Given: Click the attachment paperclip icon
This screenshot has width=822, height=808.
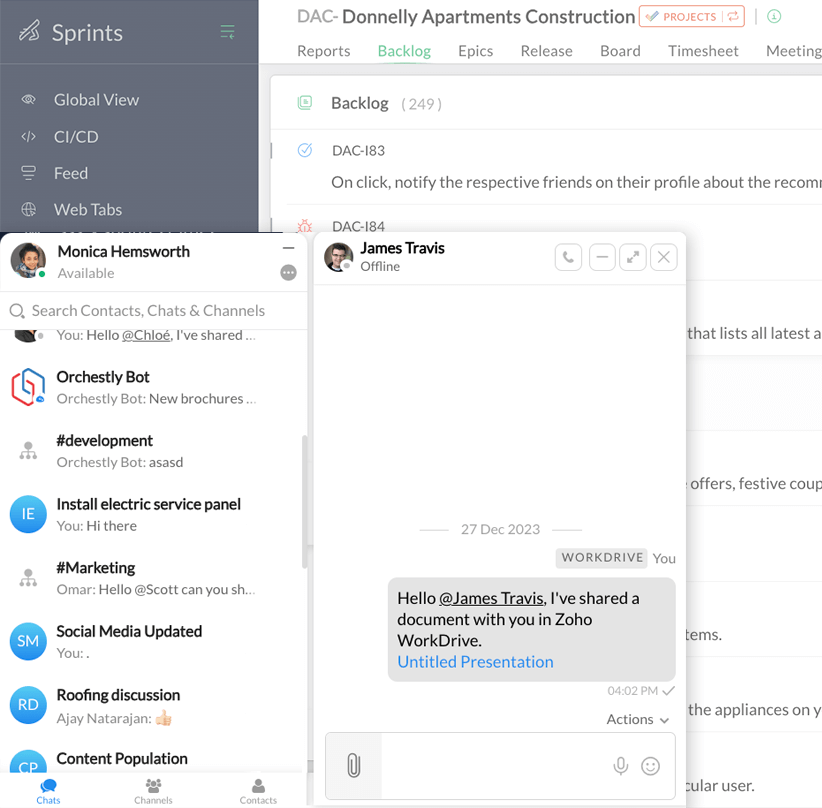Looking at the screenshot, I should (x=354, y=766).
